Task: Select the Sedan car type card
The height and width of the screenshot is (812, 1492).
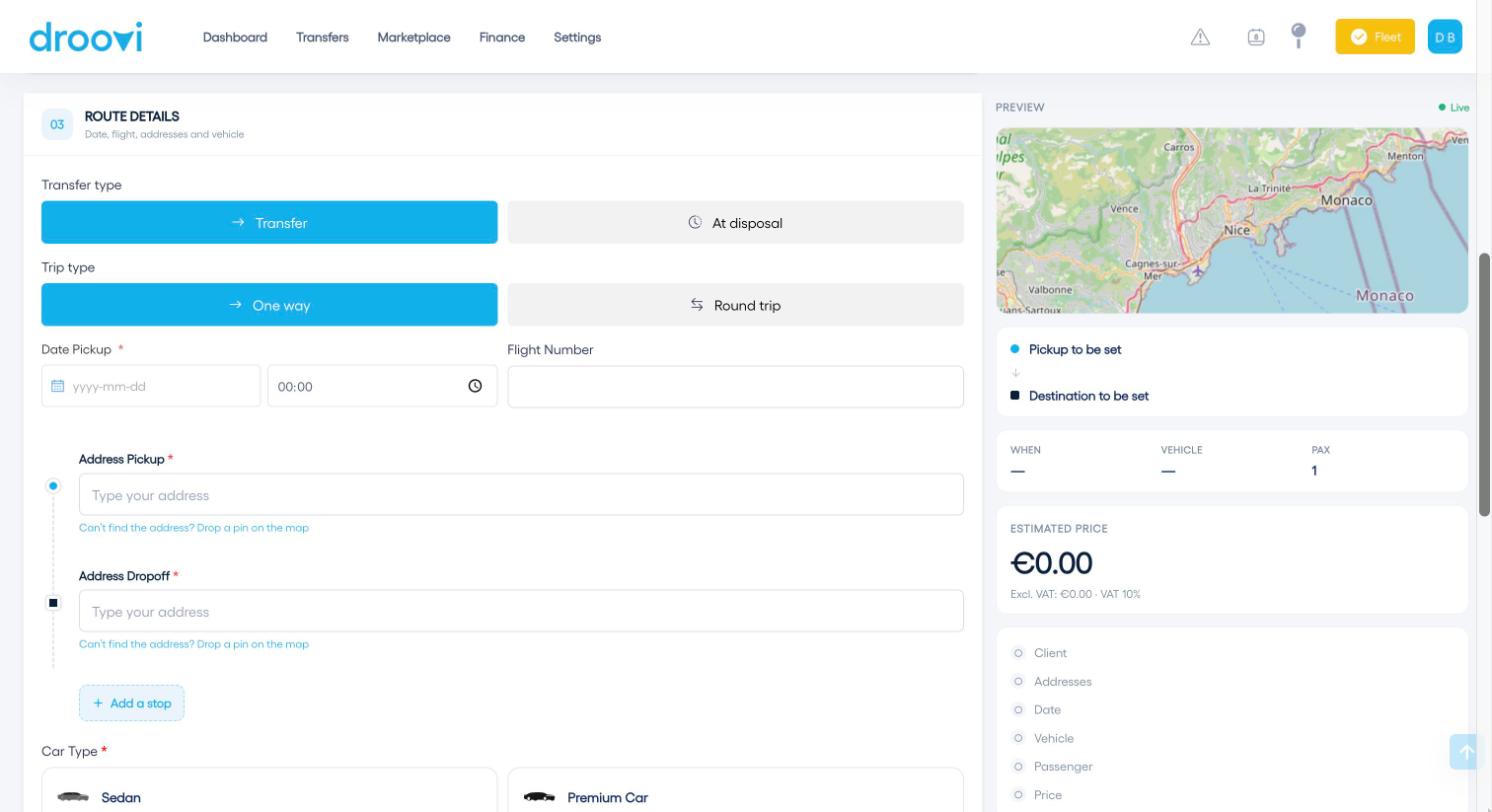Action: click(269, 790)
